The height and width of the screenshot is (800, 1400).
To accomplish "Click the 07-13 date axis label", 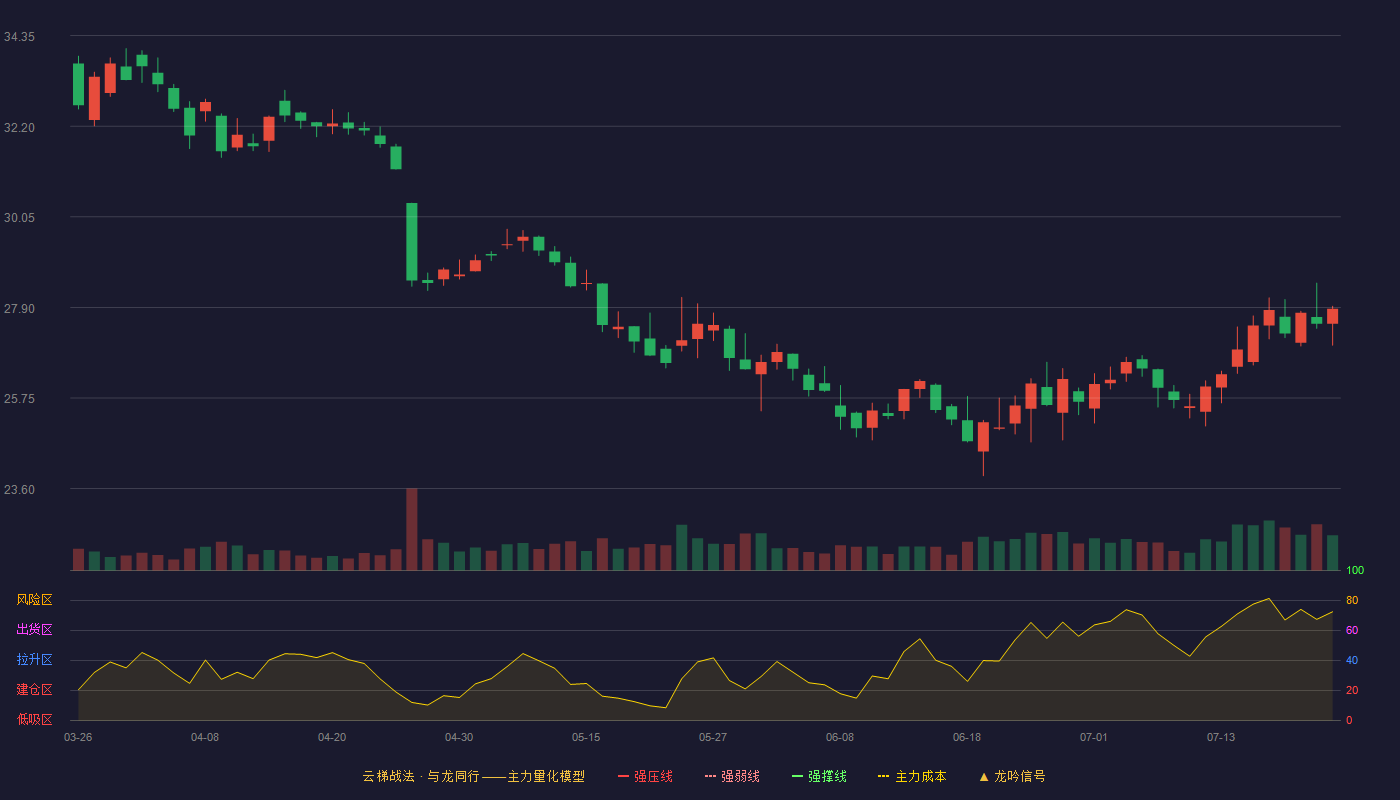I will coord(1221,737).
